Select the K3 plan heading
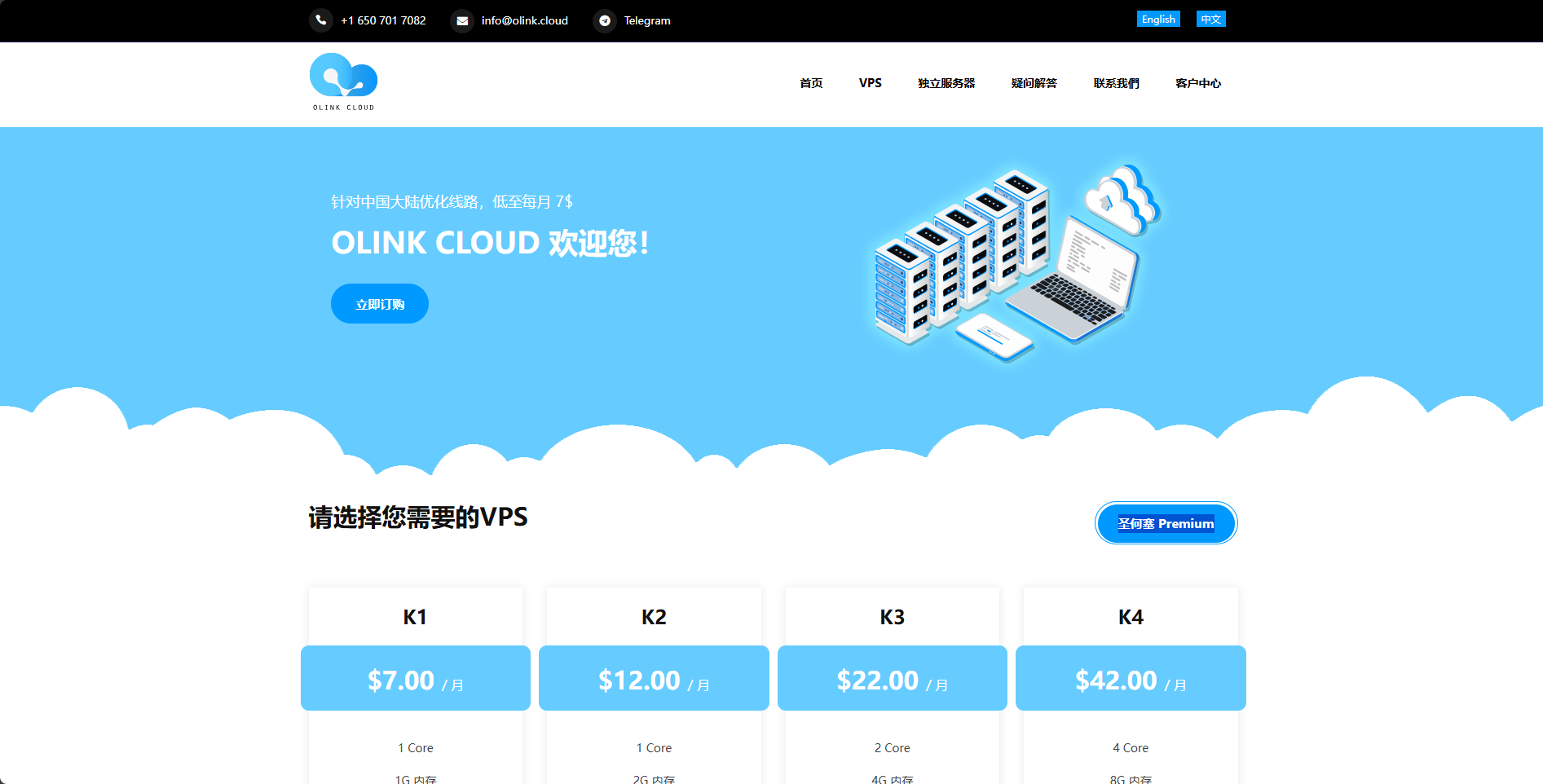1543x784 pixels. point(893,617)
